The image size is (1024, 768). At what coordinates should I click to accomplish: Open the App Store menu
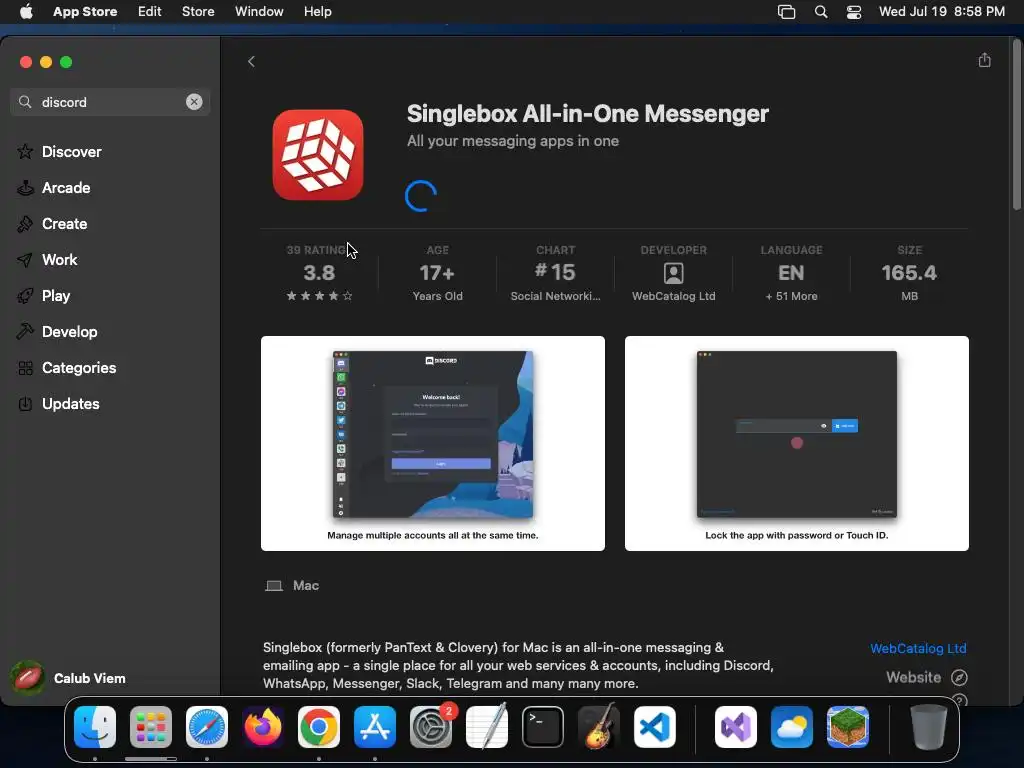click(x=85, y=11)
